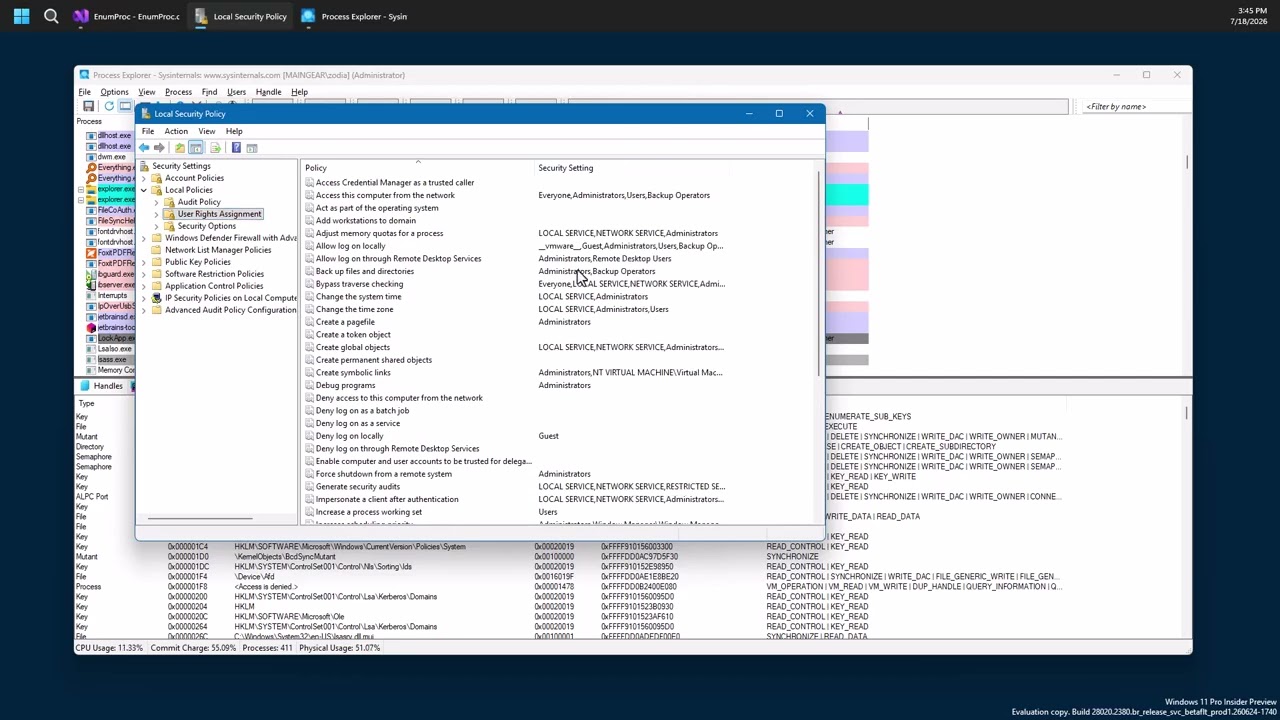Open Options menu in Process Explorer
Image resolution: width=1280 pixels, height=720 pixels.
pos(114,92)
